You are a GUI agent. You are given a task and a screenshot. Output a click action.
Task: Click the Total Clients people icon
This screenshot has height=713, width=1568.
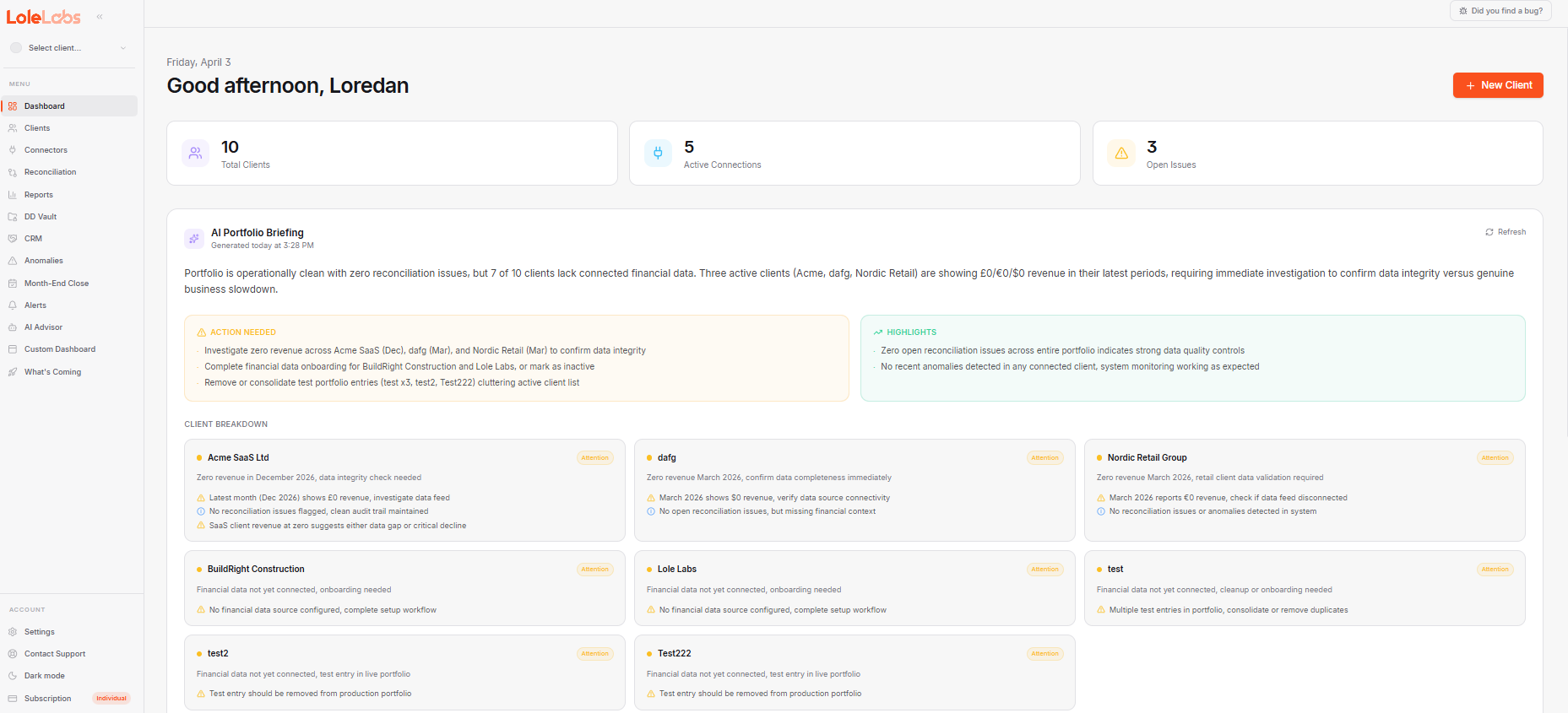point(195,154)
